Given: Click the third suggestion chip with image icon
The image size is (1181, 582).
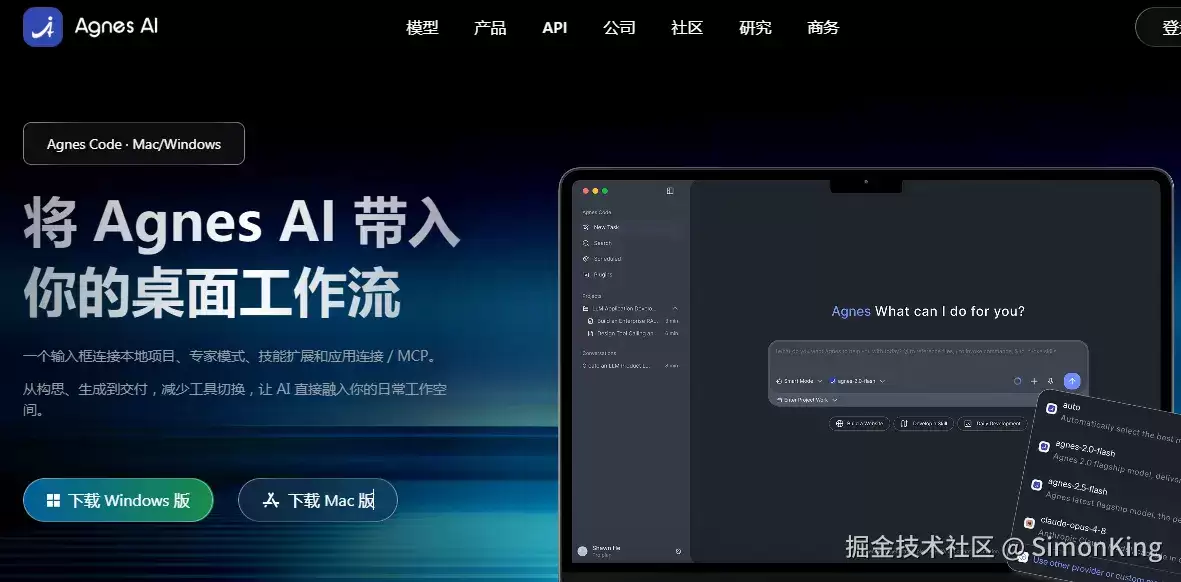Looking at the screenshot, I should [x=992, y=423].
